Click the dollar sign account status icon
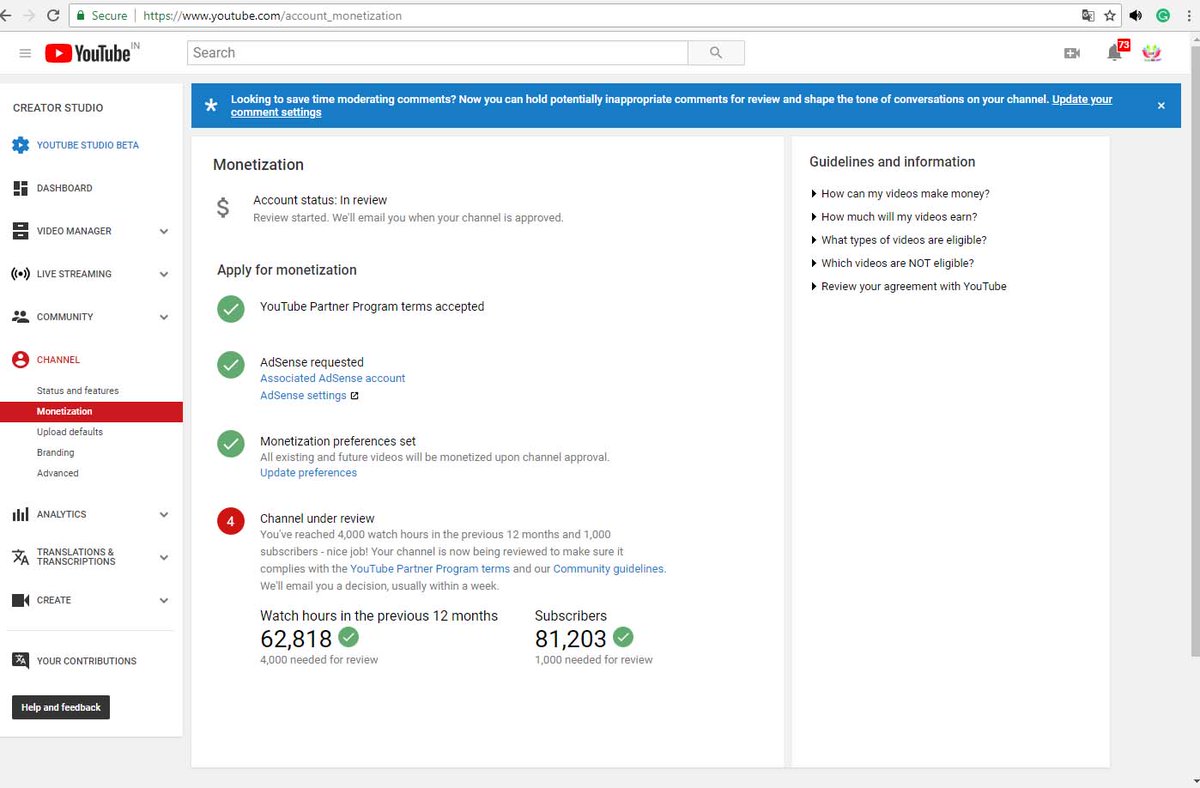 point(223,208)
